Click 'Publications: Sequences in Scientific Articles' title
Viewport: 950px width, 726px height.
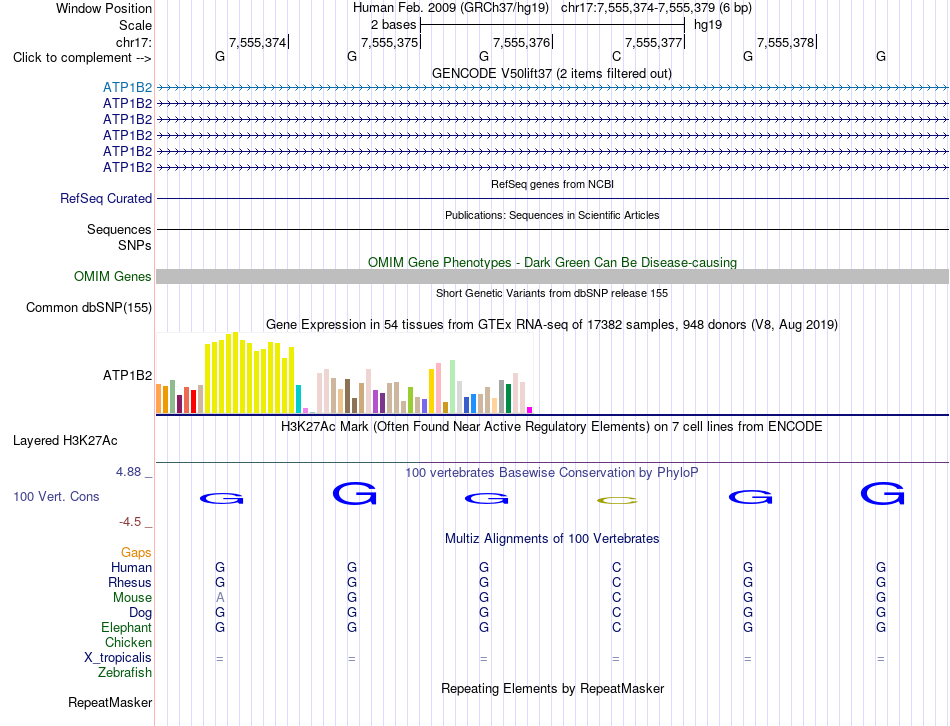[552, 215]
